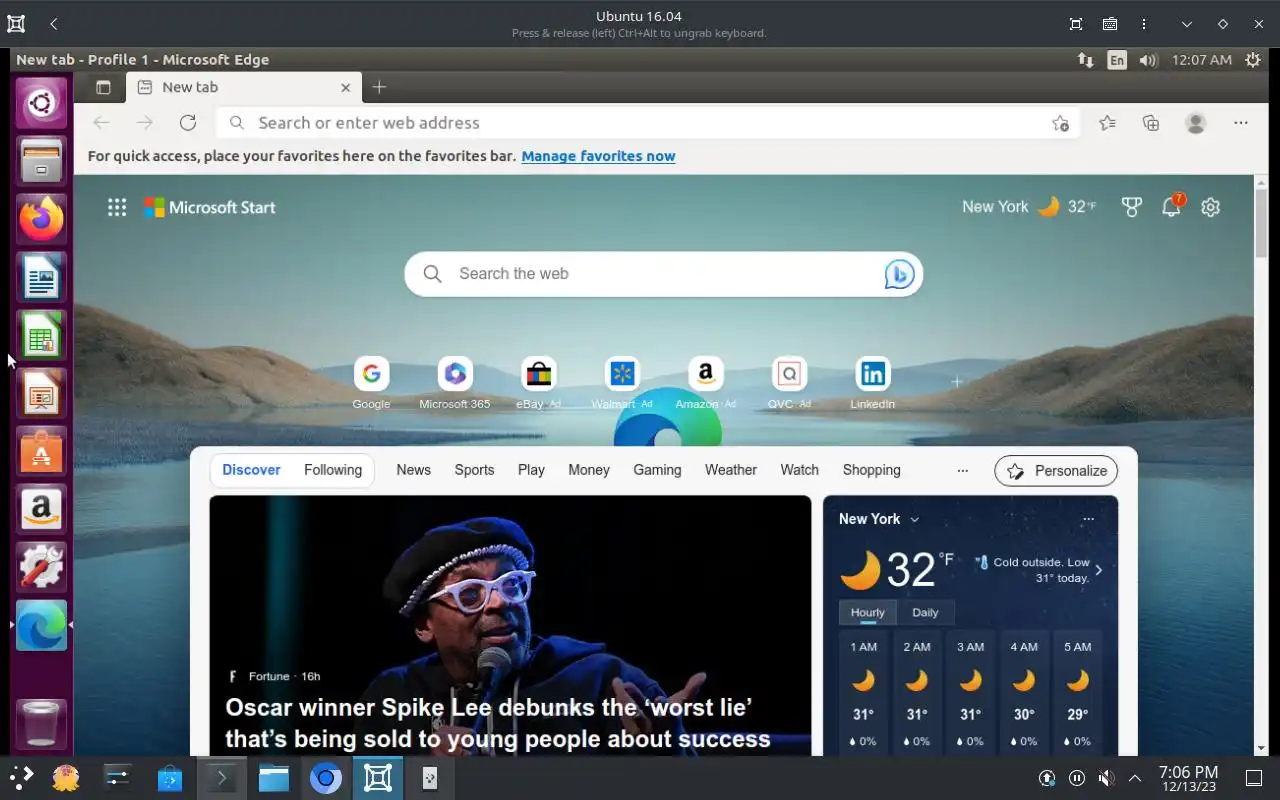Open weather card more options ellipsis
The image size is (1280, 800).
(1088, 519)
